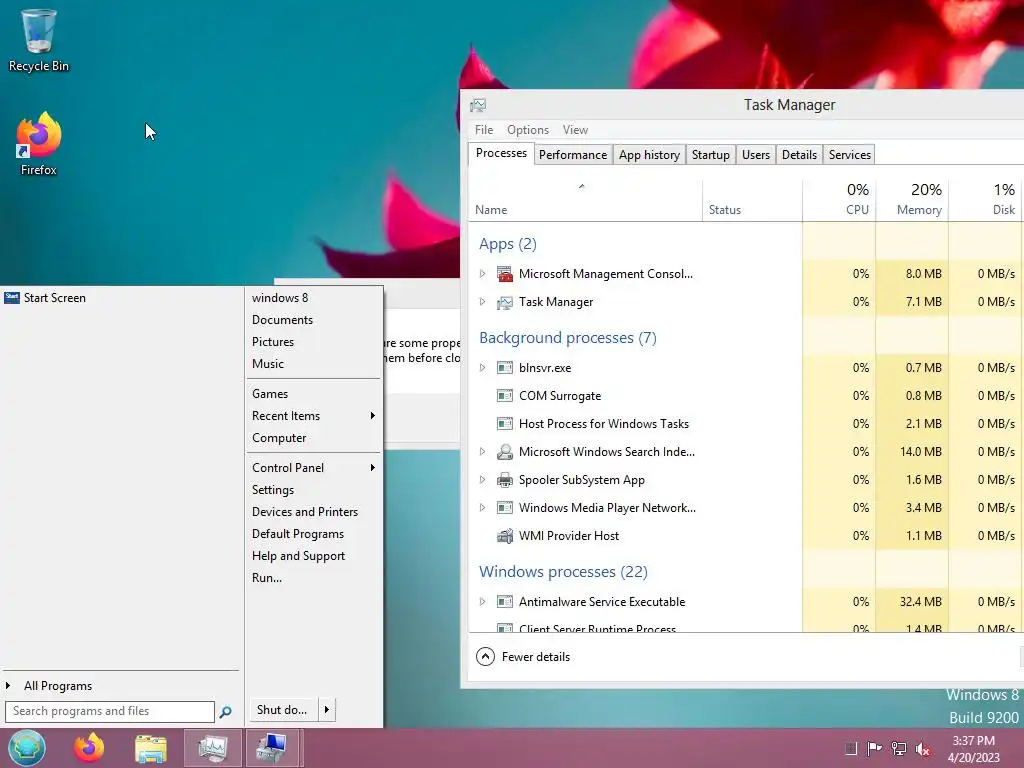The width and height of the screenshot is (1024, 768).
Task: Open the network tray icon
Action: (899, 748)
